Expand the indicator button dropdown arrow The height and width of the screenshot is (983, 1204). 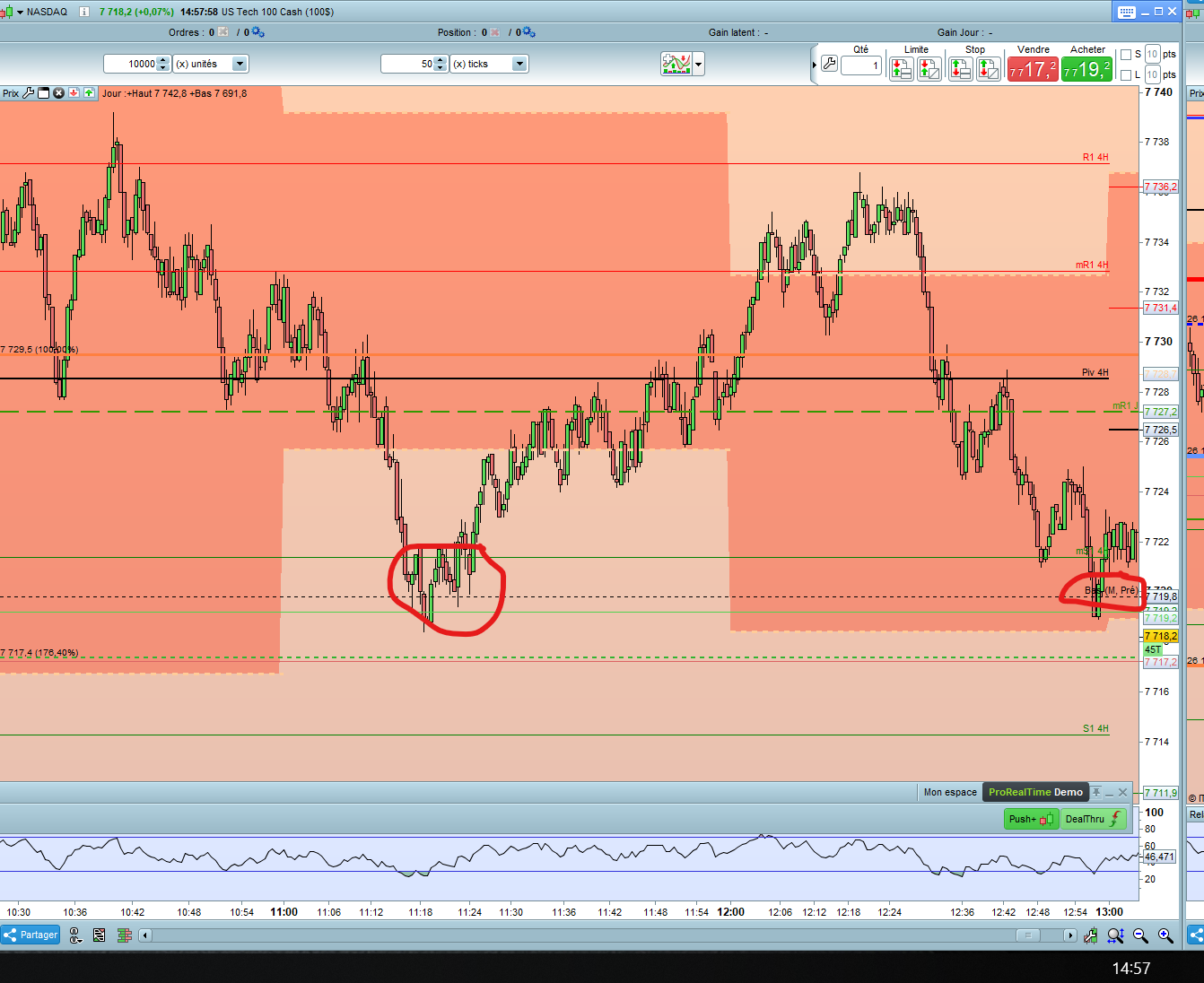click(x=699, y=64)
